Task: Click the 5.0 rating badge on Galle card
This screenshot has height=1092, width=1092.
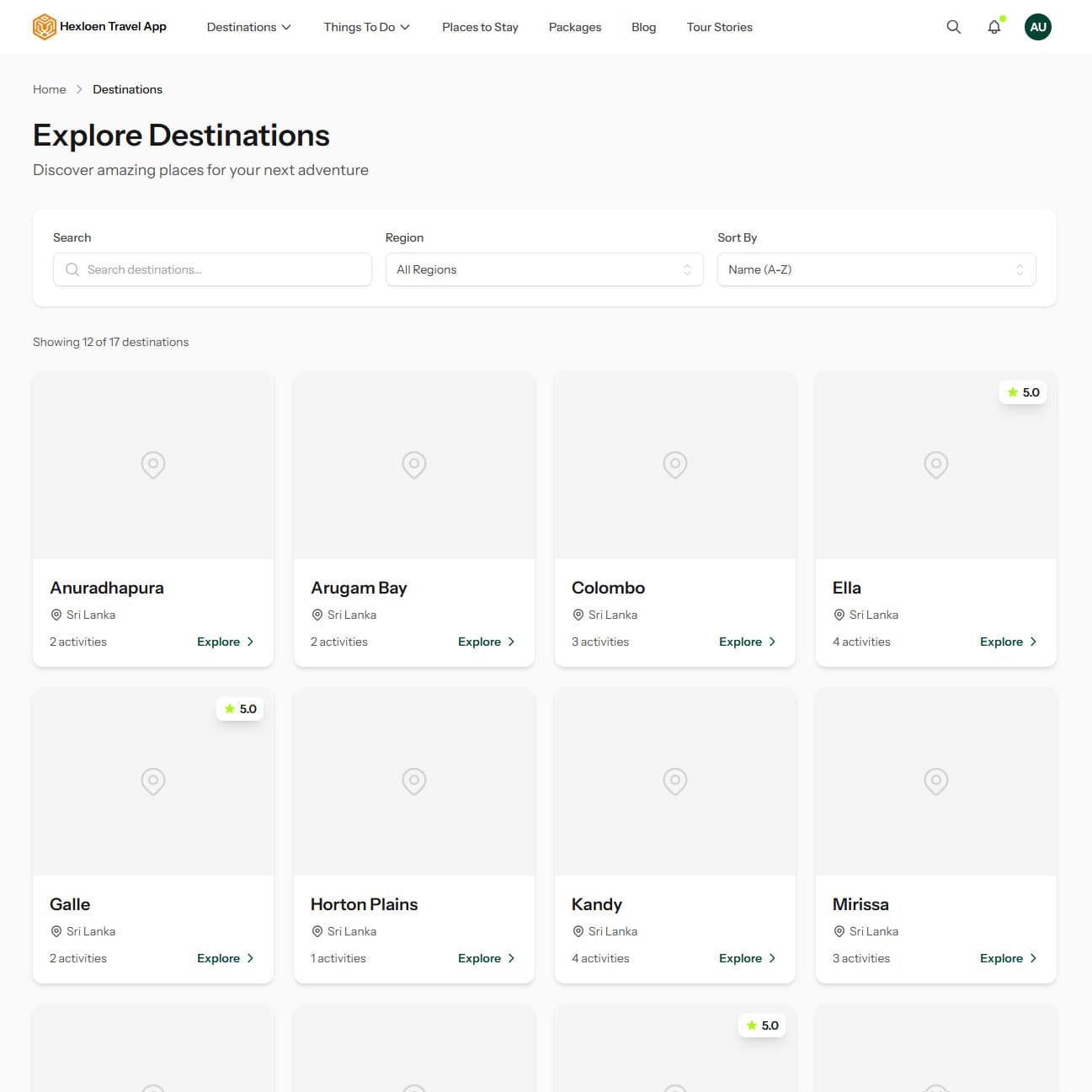Action: (240, 709)
